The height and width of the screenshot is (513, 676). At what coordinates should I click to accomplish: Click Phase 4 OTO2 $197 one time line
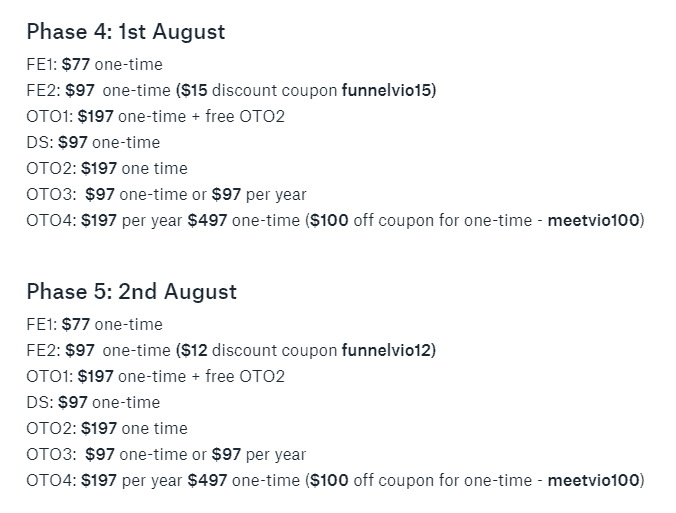click(x=107, y=169)
